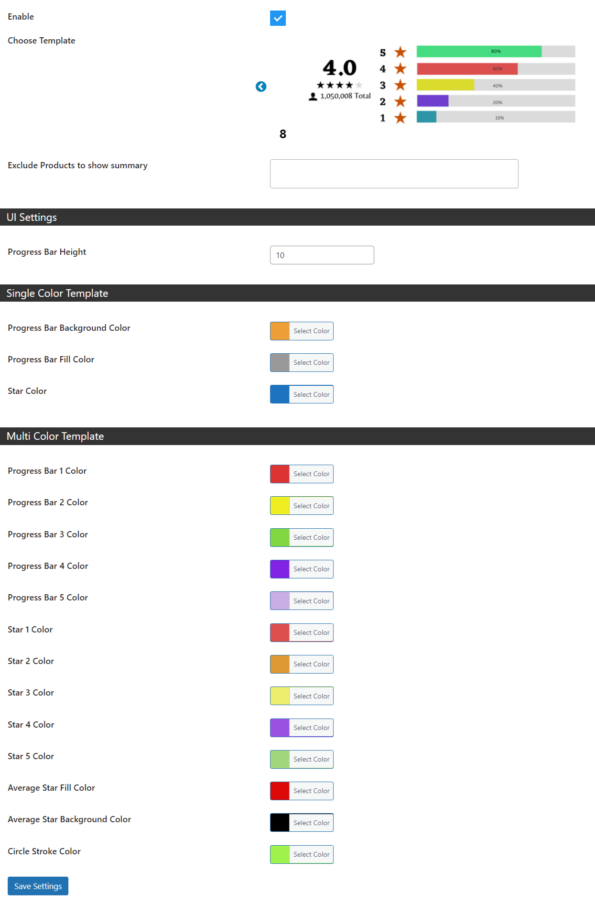The image size is (595, 904).
Task: Pick a Progress Bar 3 Color
Action: (x=302, y=537)
